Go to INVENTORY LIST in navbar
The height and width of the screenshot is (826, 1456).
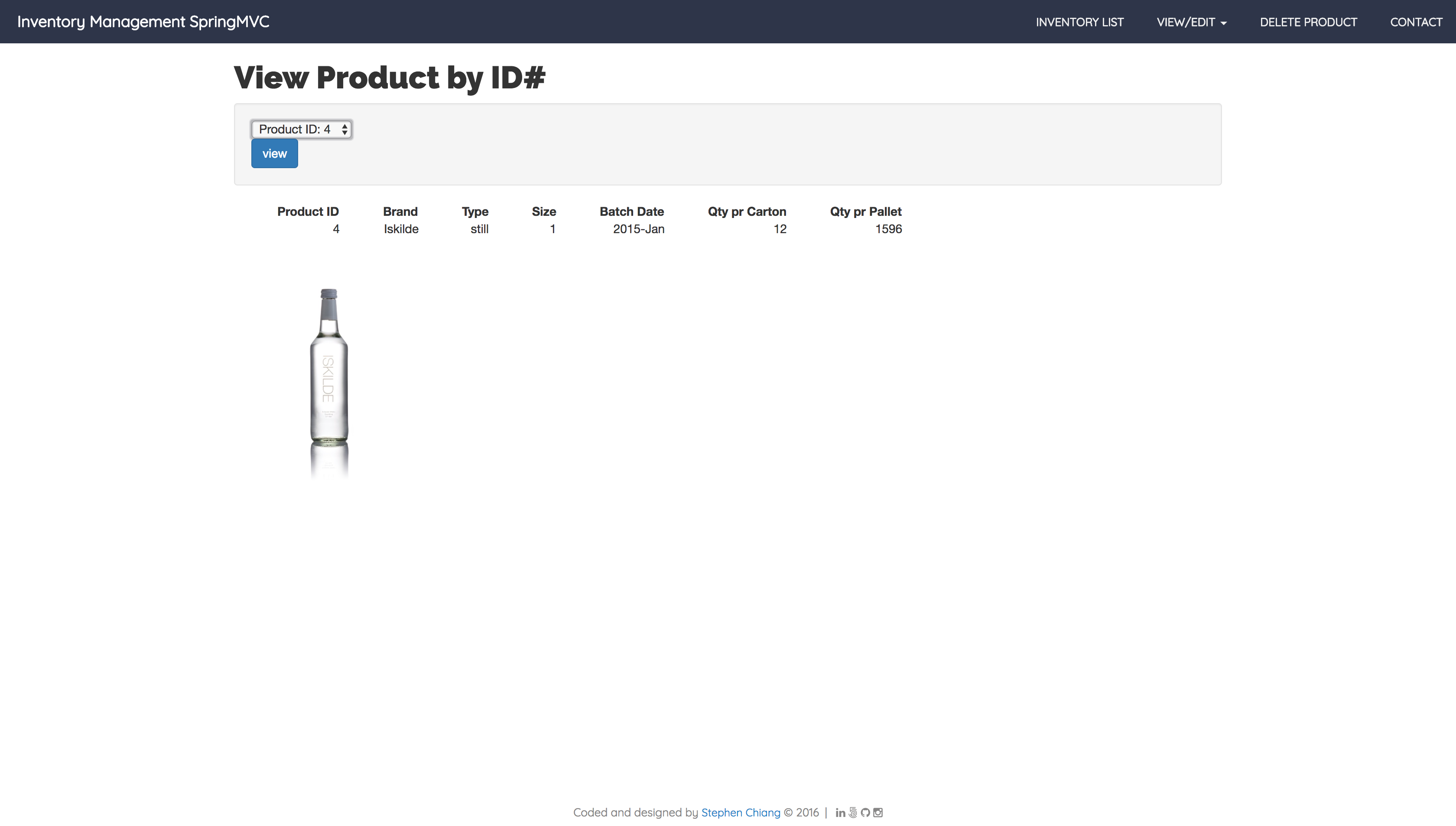tap(1079, 22)
